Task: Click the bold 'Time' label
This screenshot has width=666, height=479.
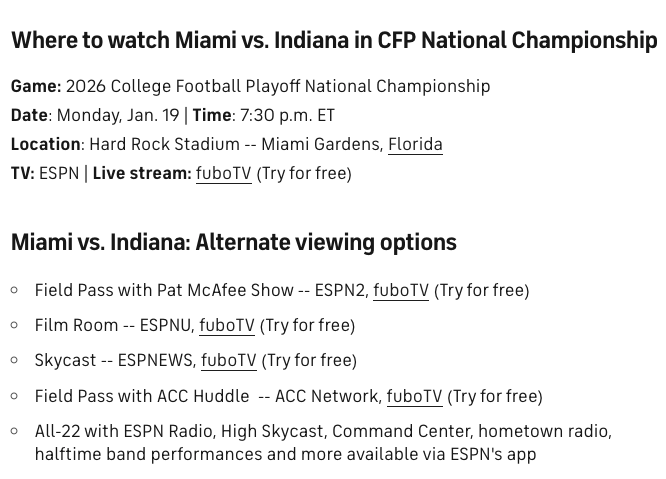Action: [x=211, y=115]
